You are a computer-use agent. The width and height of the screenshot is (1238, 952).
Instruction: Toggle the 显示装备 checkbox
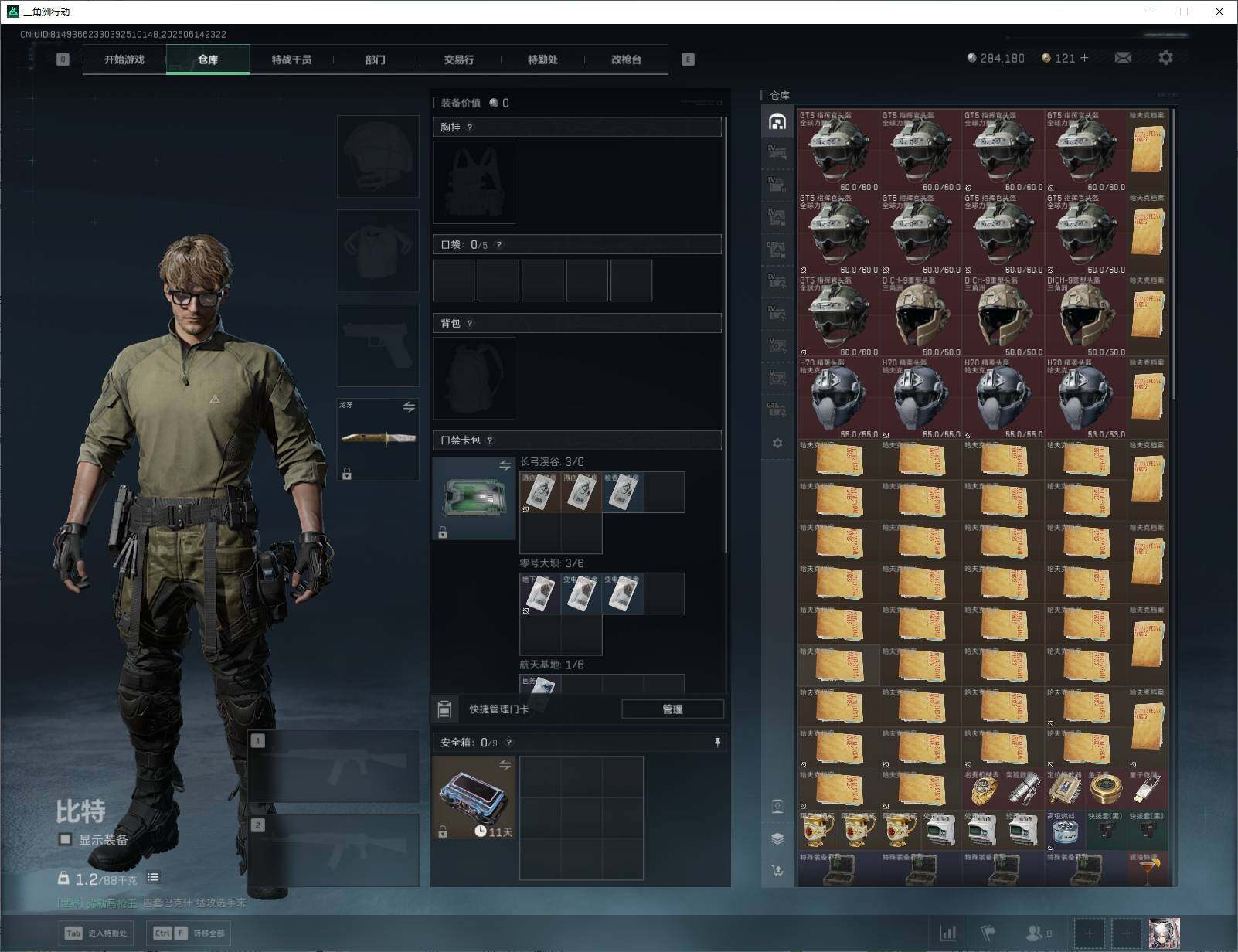[65, 839]
